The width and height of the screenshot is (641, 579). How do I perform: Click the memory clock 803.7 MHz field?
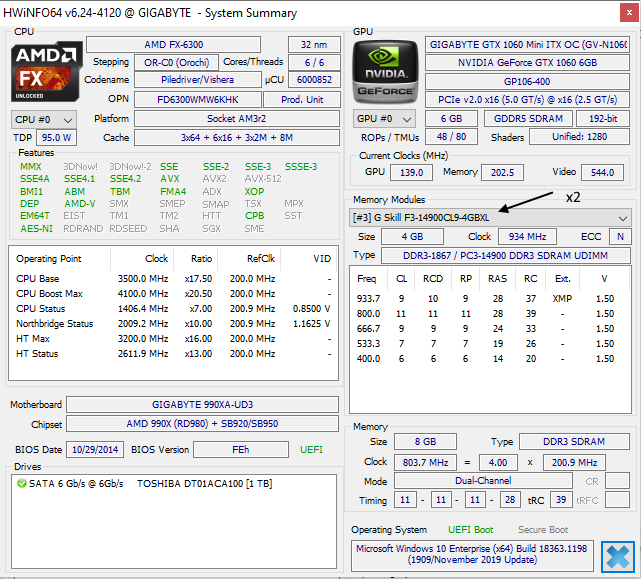click(426, 463)
